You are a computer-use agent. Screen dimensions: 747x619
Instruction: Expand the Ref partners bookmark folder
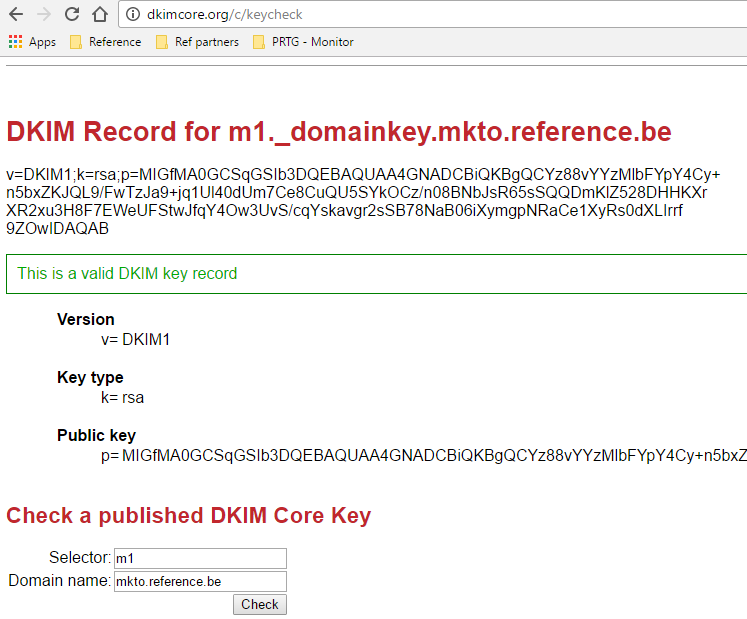point(197,42)
